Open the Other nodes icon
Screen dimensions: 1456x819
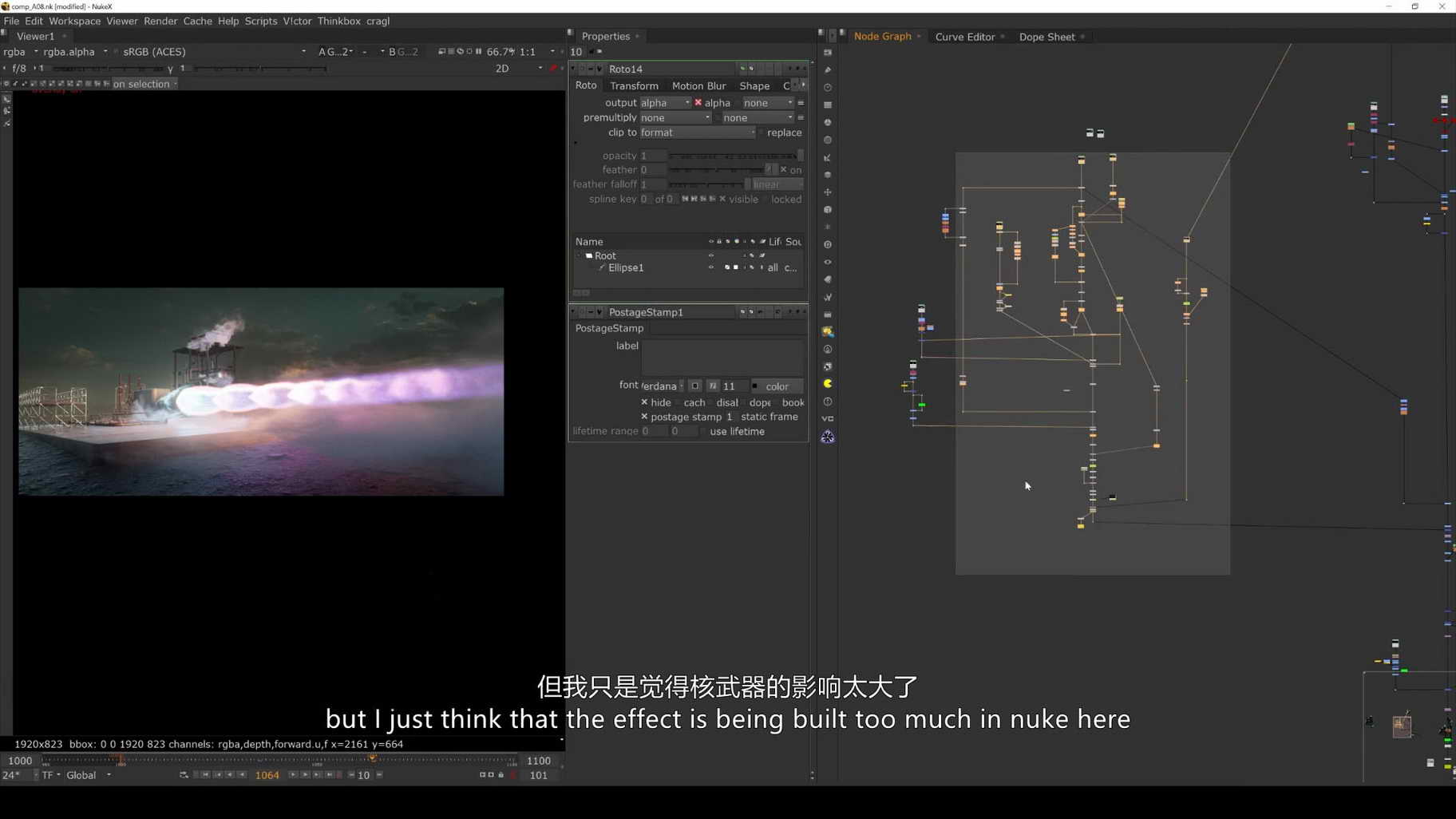click(828, 315)
